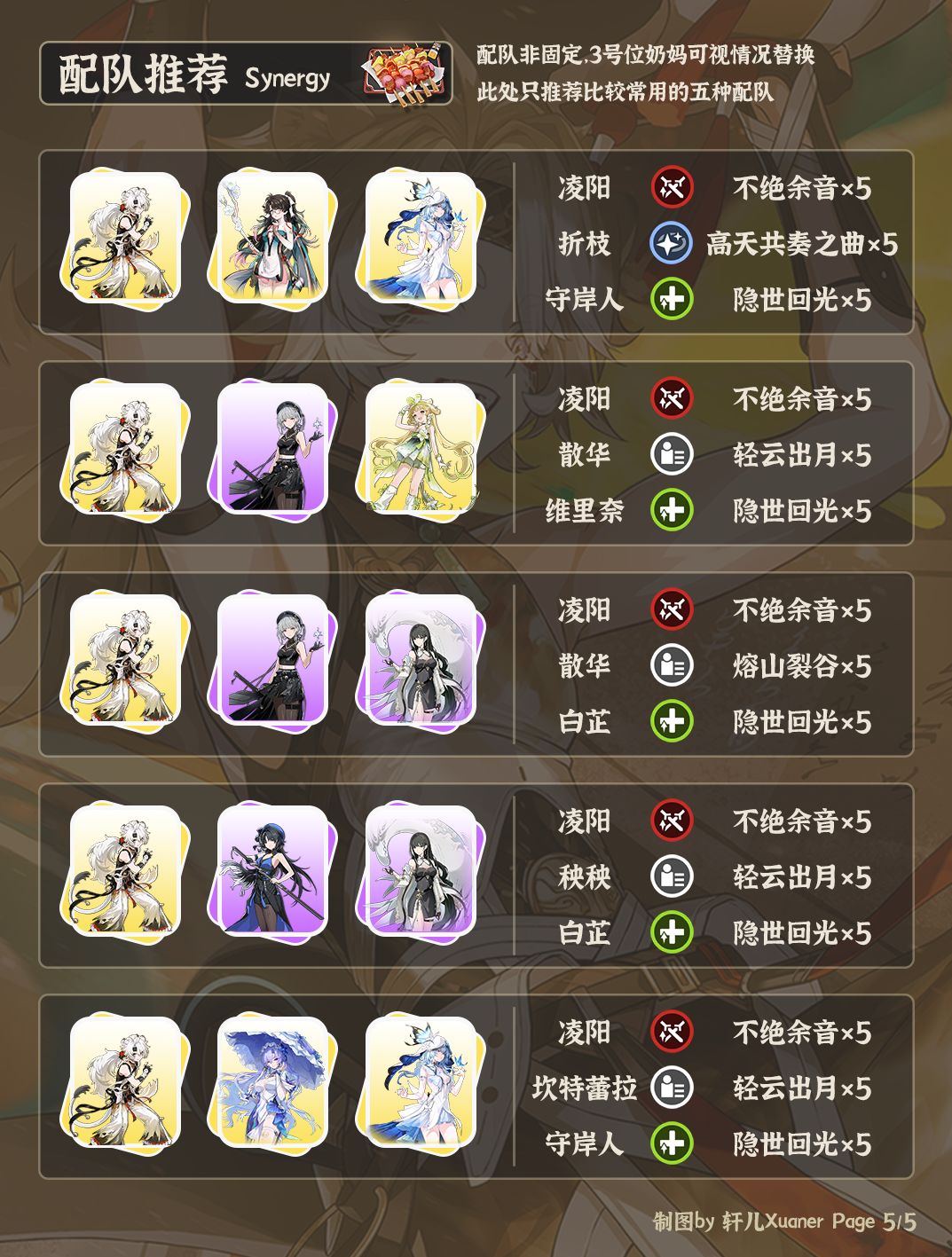Click the grey support icon beside 秧秧
The width and height of the screenshot is (952, 1257).
point(672,876)
